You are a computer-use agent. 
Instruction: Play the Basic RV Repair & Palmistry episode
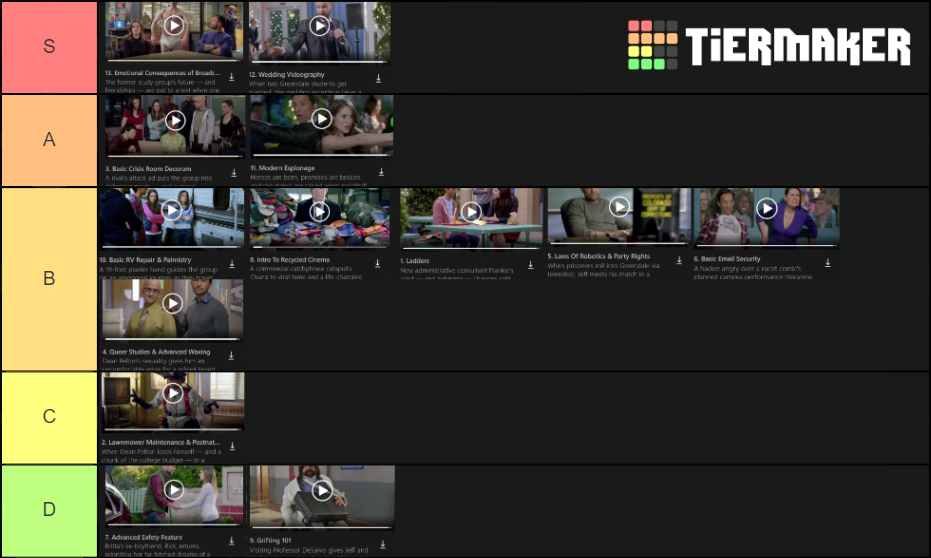coord(172,210)
